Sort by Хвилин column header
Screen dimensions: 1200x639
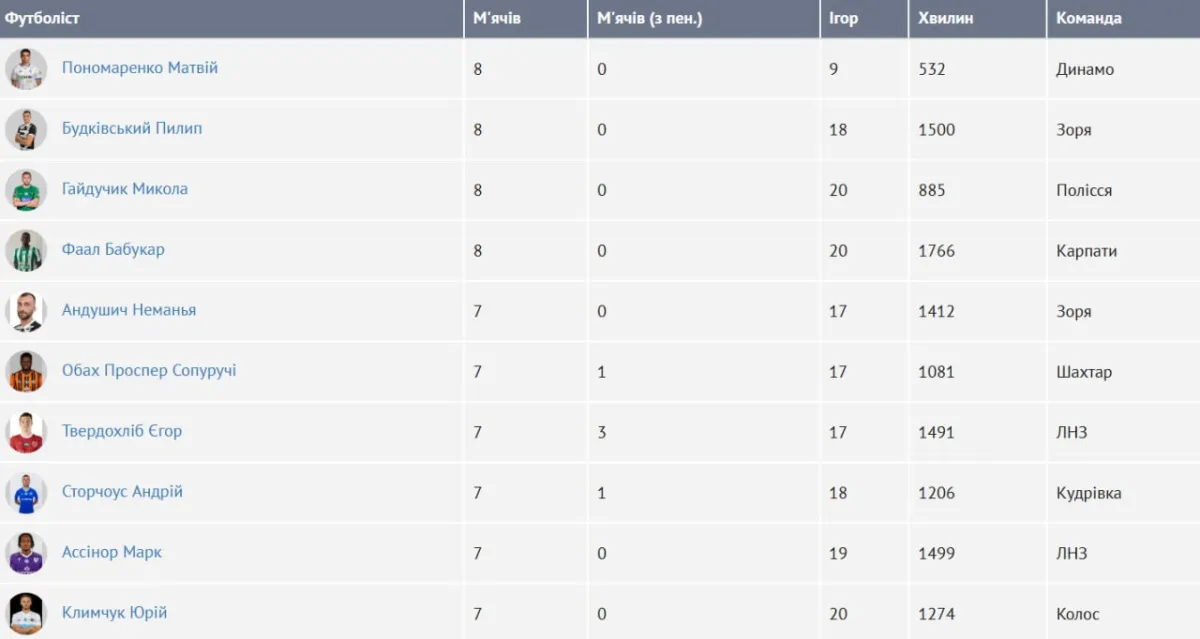coord(945,18)
